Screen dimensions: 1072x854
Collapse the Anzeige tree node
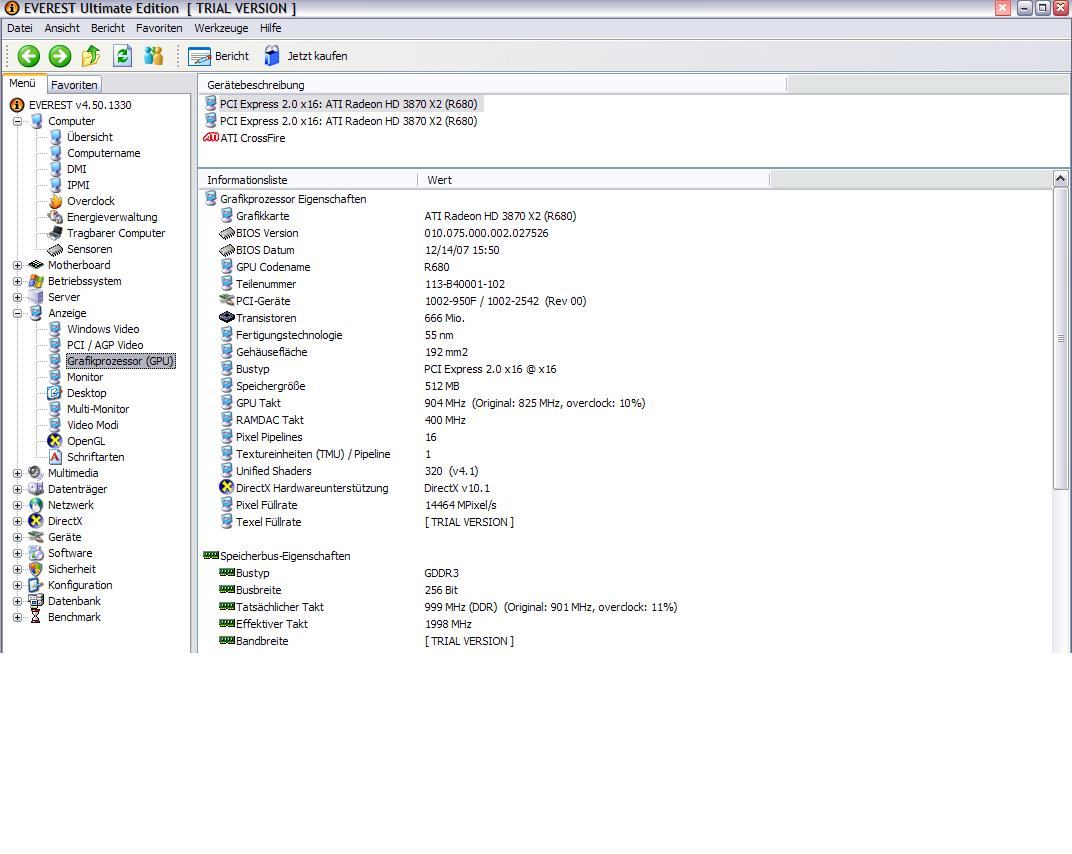coord(18,313)
